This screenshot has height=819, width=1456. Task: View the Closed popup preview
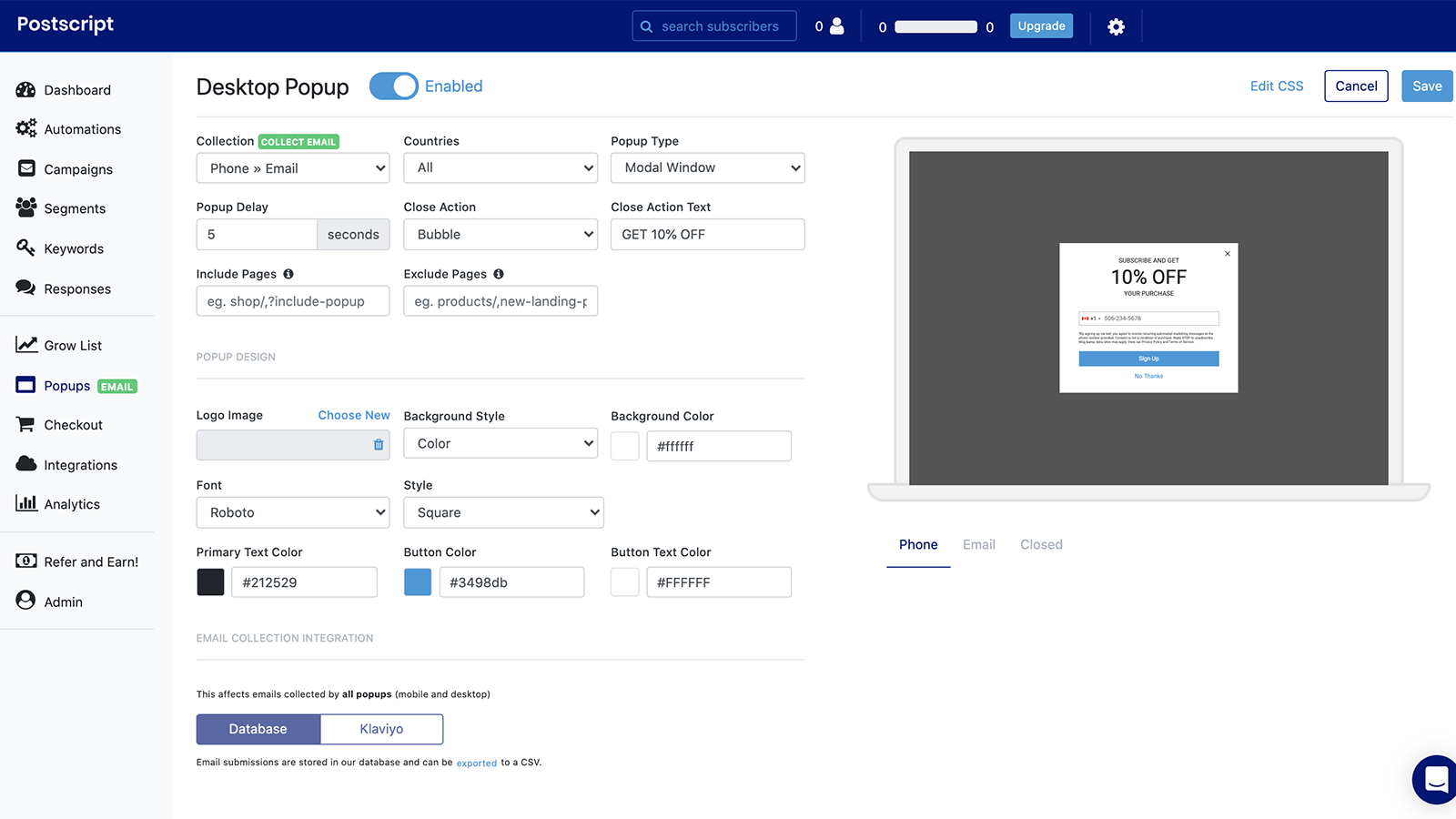(x=1040, y=544)
